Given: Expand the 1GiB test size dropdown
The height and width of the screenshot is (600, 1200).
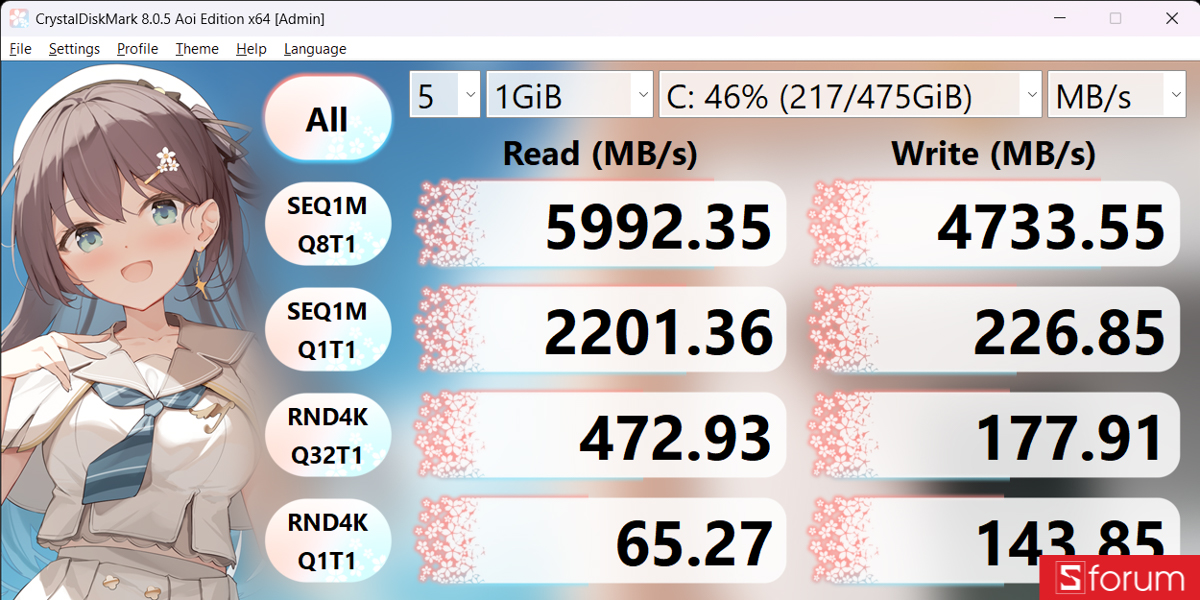Looking at the screenshot, I should click(571, 97).
